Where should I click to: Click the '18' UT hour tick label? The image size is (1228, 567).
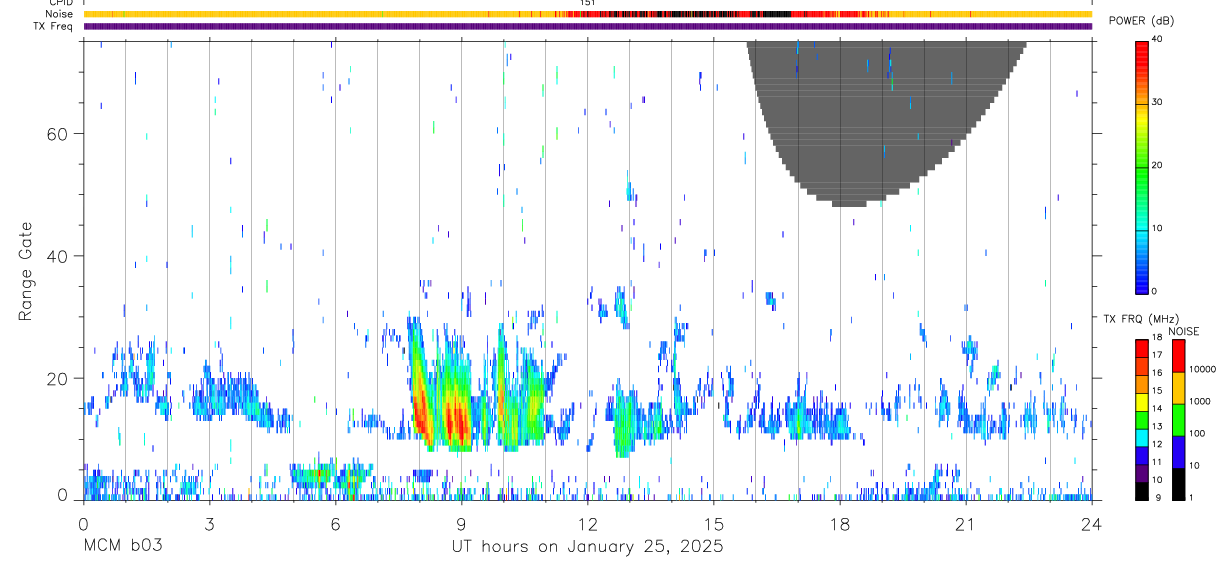pos(839,522)
